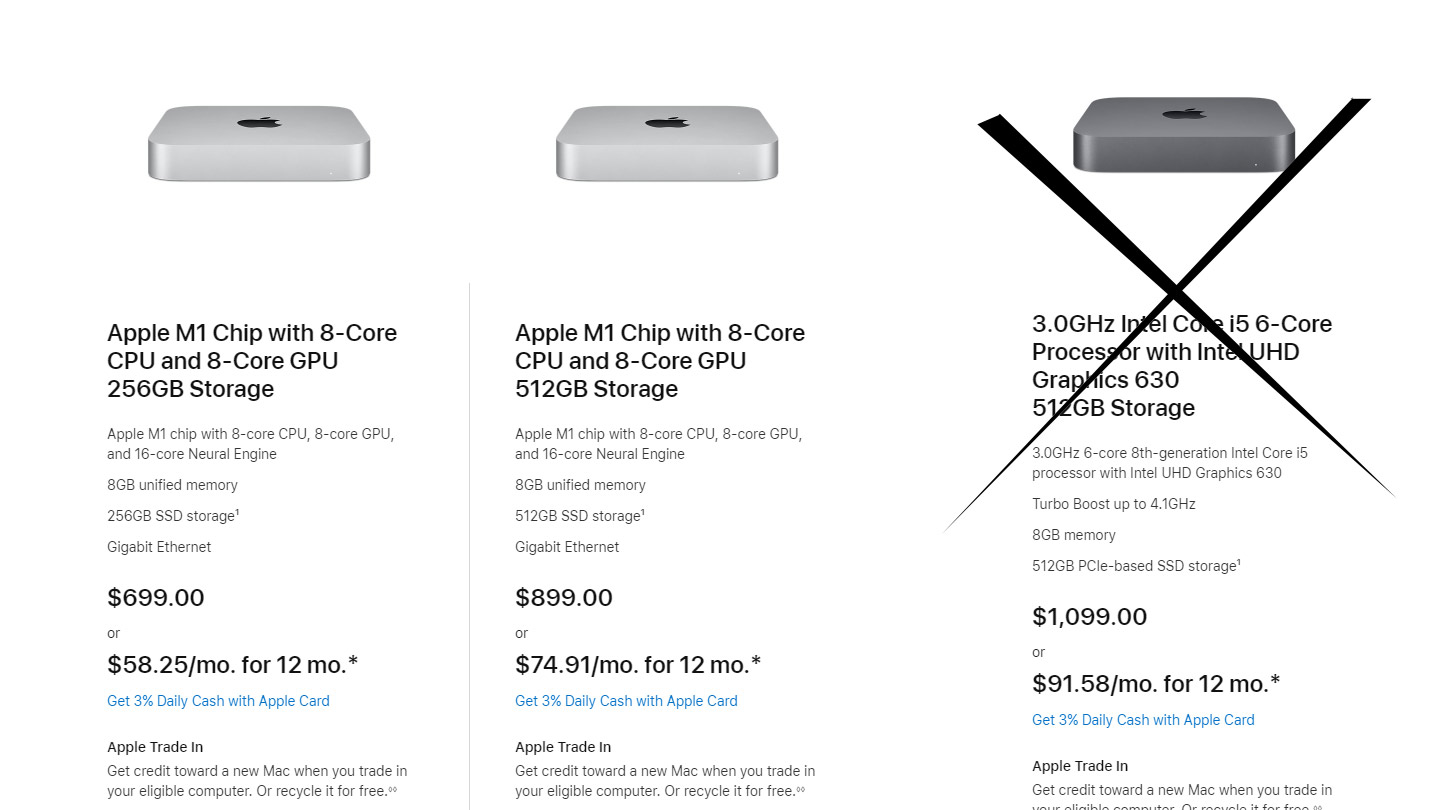Click footnote 1 after 512GB PCIe-based SSD storage

[1239, 563]
